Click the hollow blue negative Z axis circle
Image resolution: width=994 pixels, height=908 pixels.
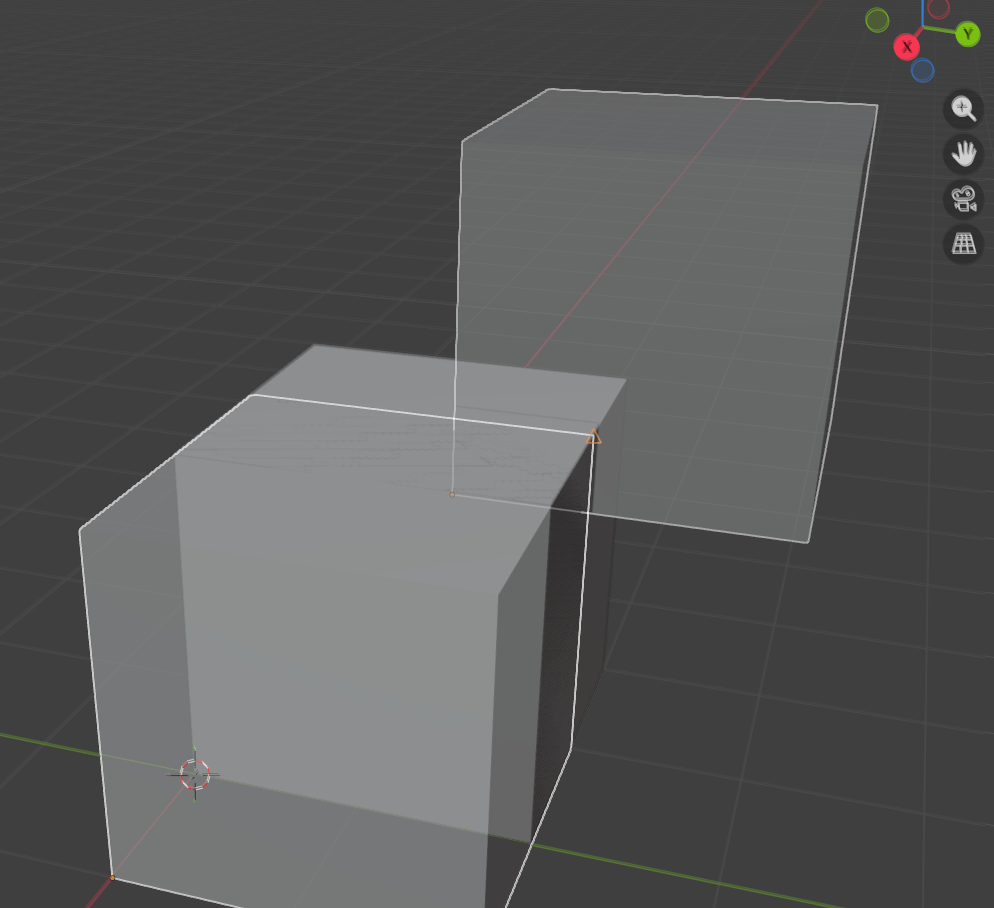click(x=922, y=70)
